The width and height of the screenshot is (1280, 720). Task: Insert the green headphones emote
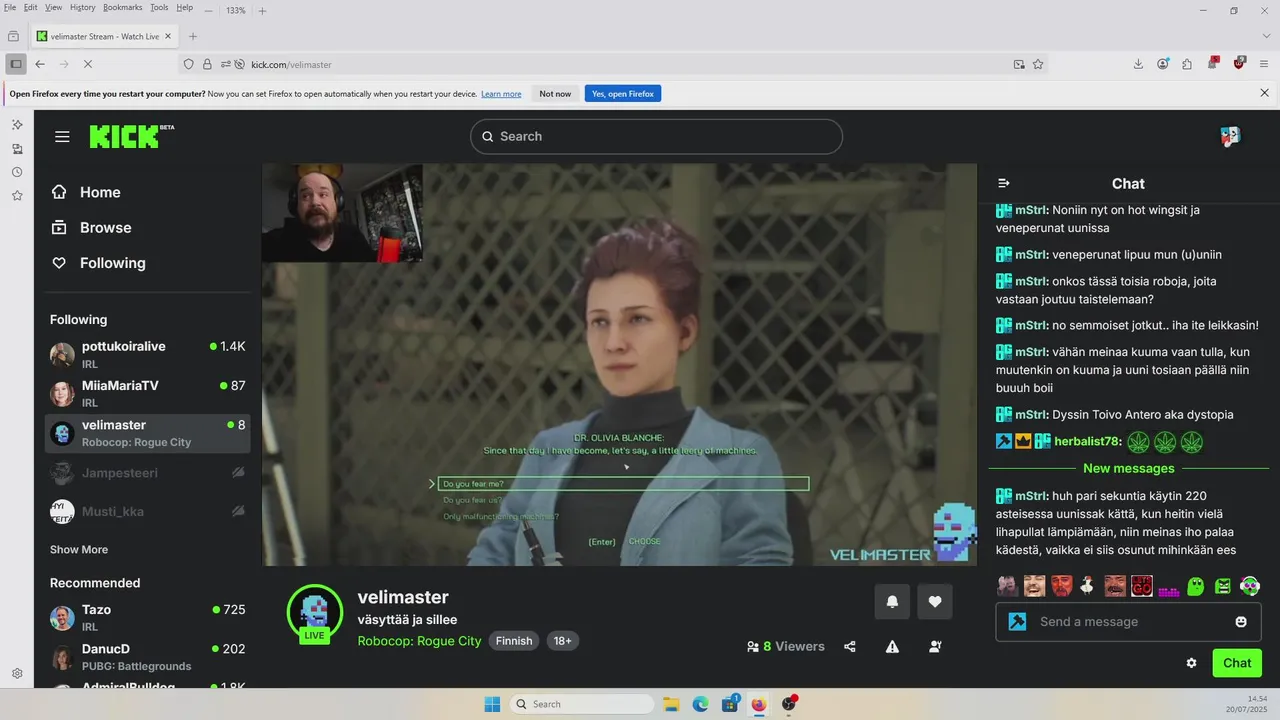pos(1250,586)
